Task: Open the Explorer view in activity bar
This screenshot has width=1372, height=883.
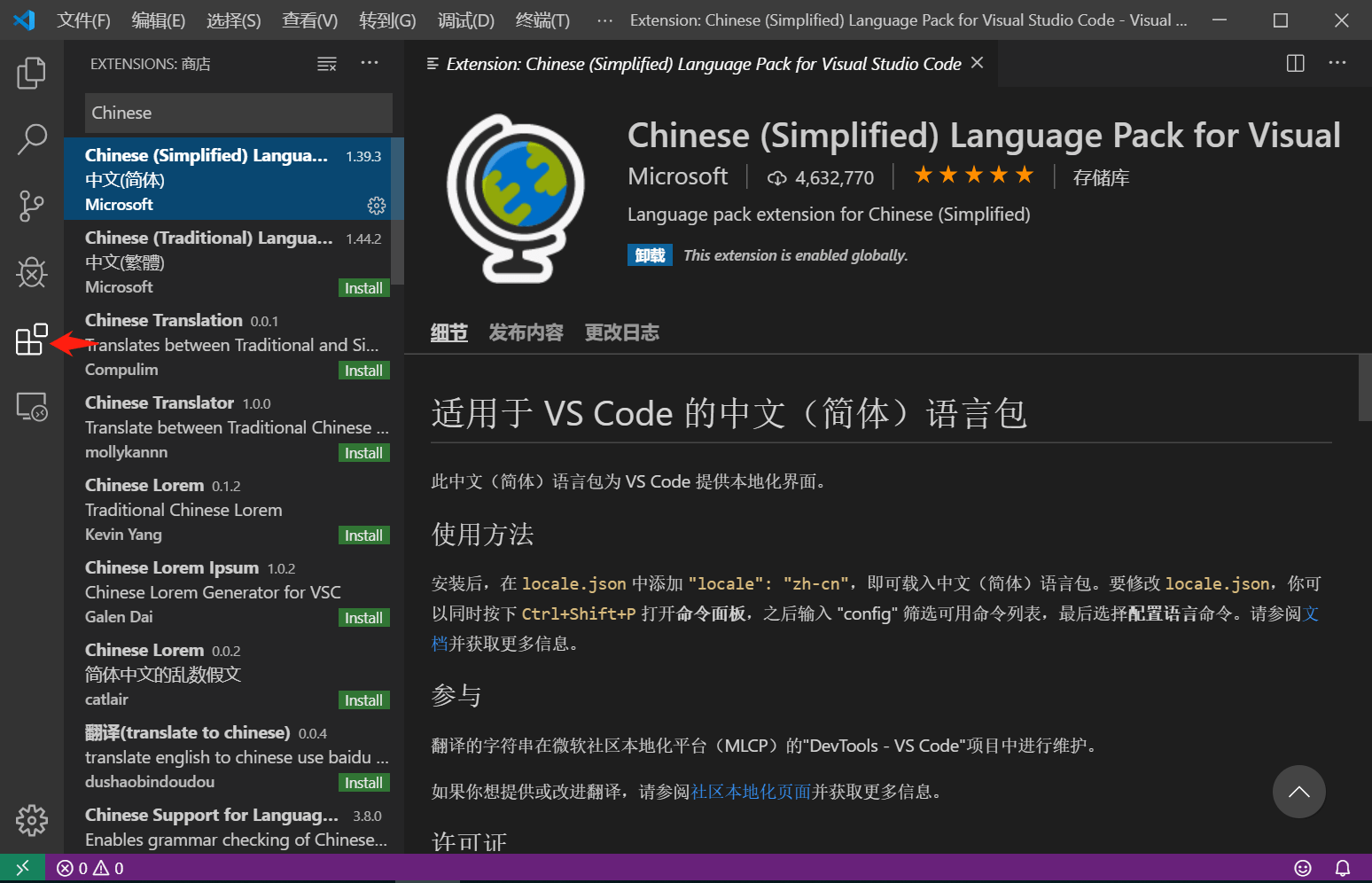Action: 31,73
